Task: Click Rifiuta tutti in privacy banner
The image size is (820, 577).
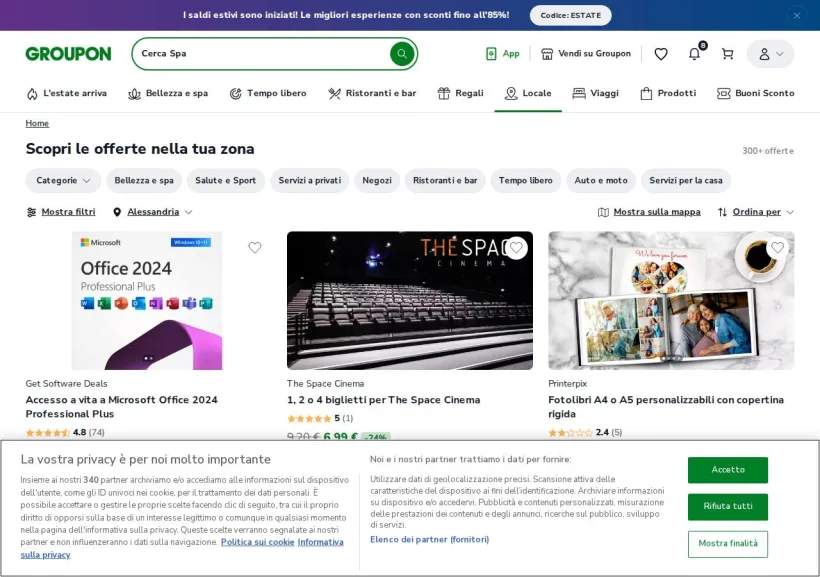Action: pos(727,506)
